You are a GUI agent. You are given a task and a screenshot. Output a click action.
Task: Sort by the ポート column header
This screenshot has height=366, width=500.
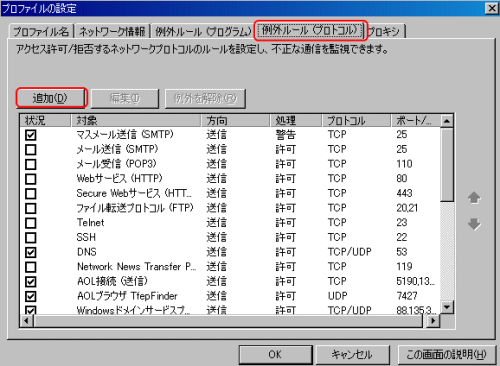tap(415, 120)
